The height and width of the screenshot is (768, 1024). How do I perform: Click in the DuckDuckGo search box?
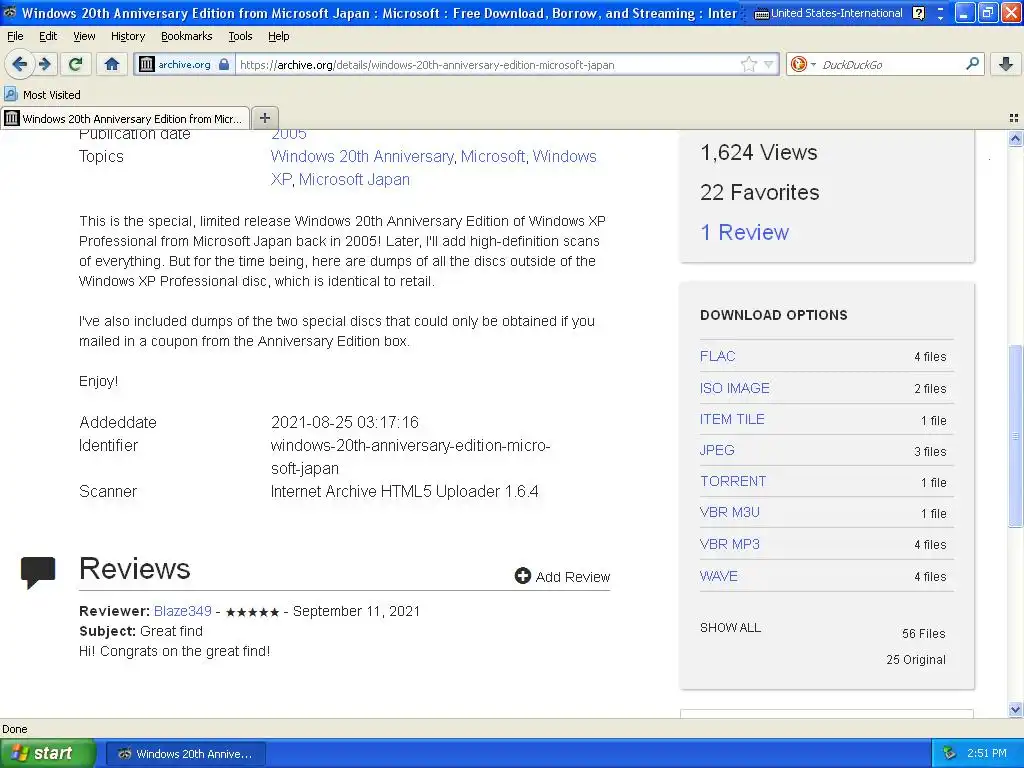click(x=891, y=65)
